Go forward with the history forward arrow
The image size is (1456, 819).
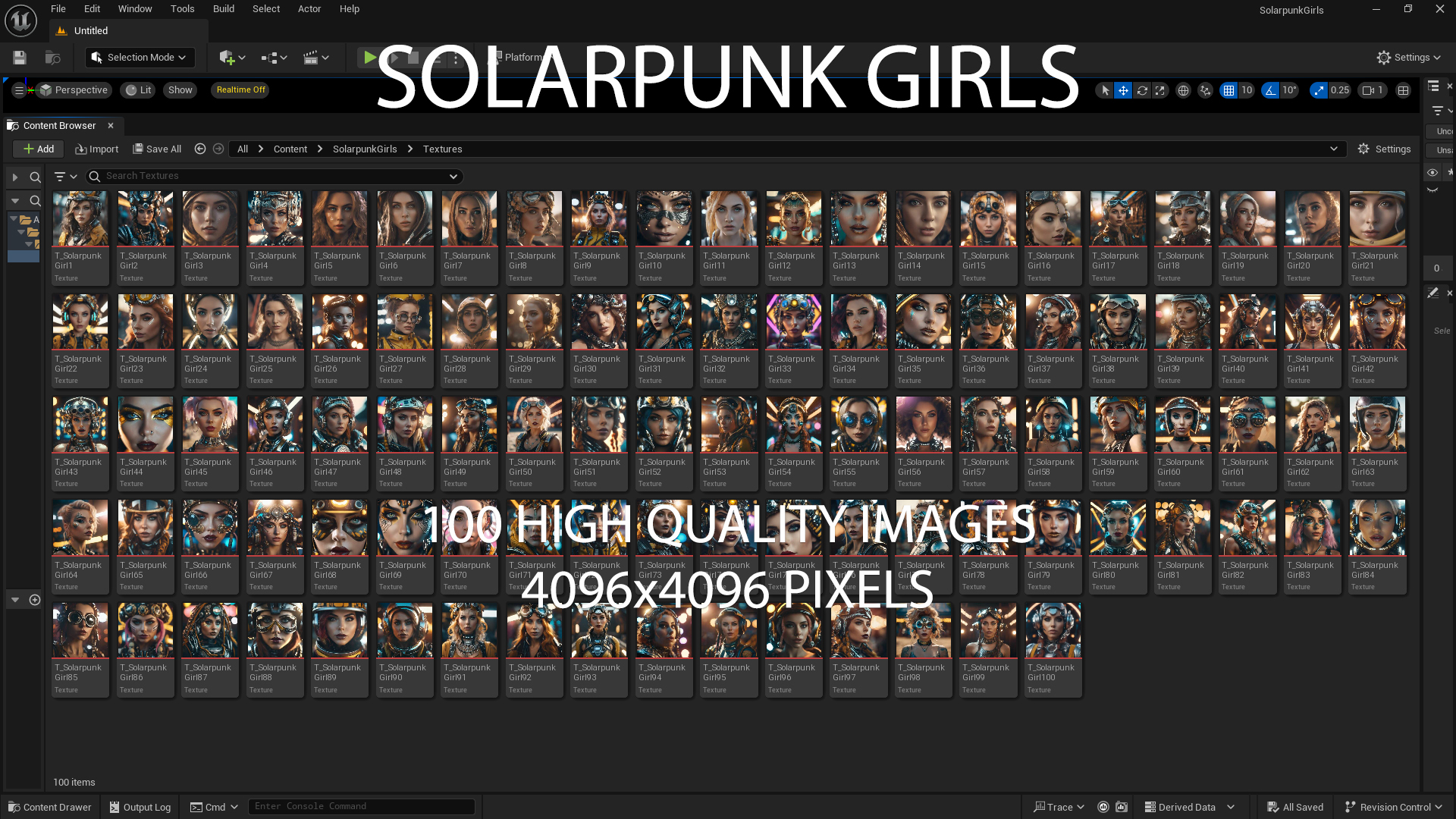click(x=218, y=149)
